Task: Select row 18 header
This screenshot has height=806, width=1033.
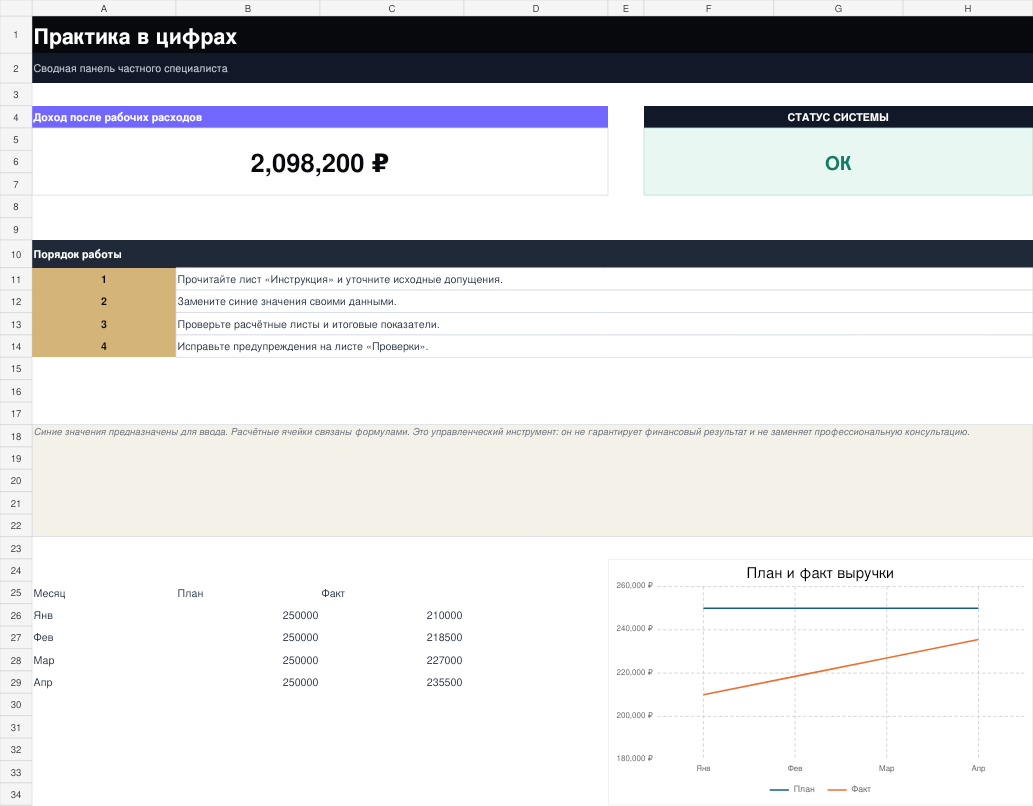Action: pos(16,436)
